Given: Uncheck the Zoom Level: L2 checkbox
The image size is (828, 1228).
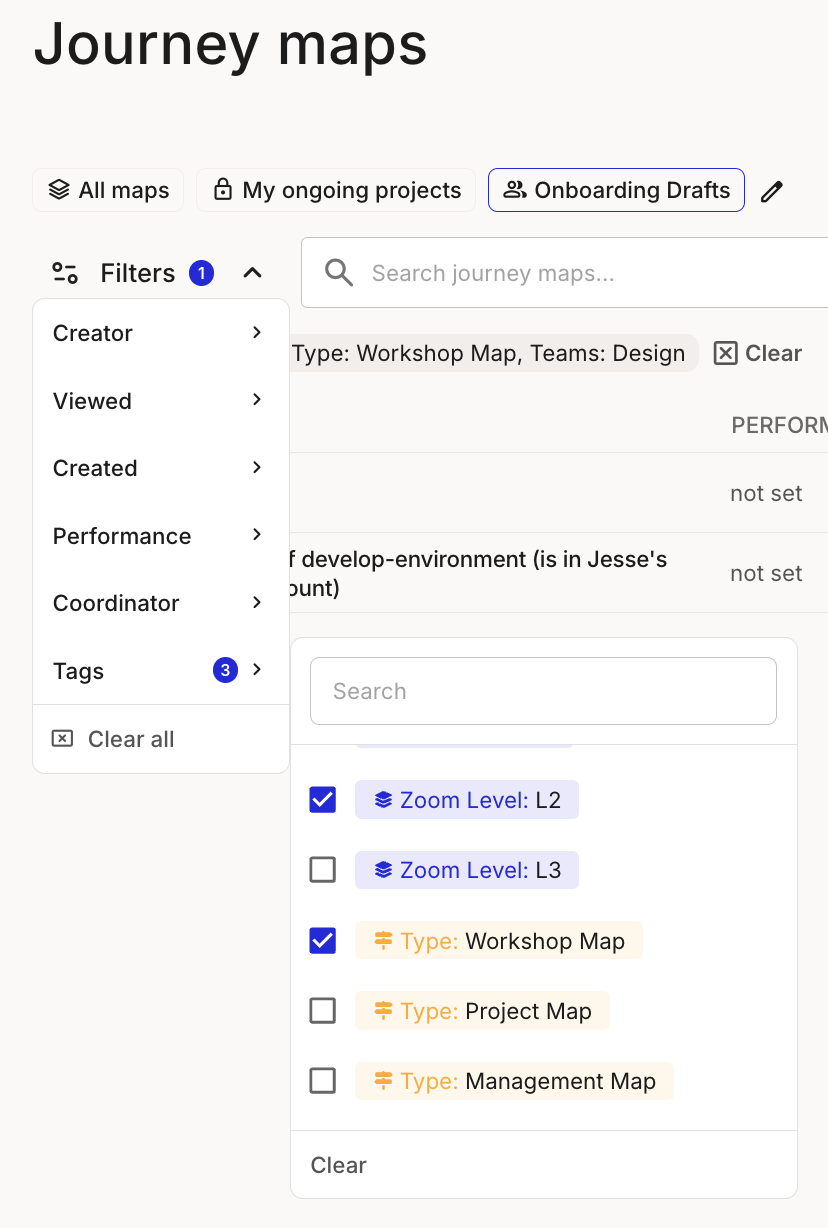Looking at the screenshot, I should point(323,800).
